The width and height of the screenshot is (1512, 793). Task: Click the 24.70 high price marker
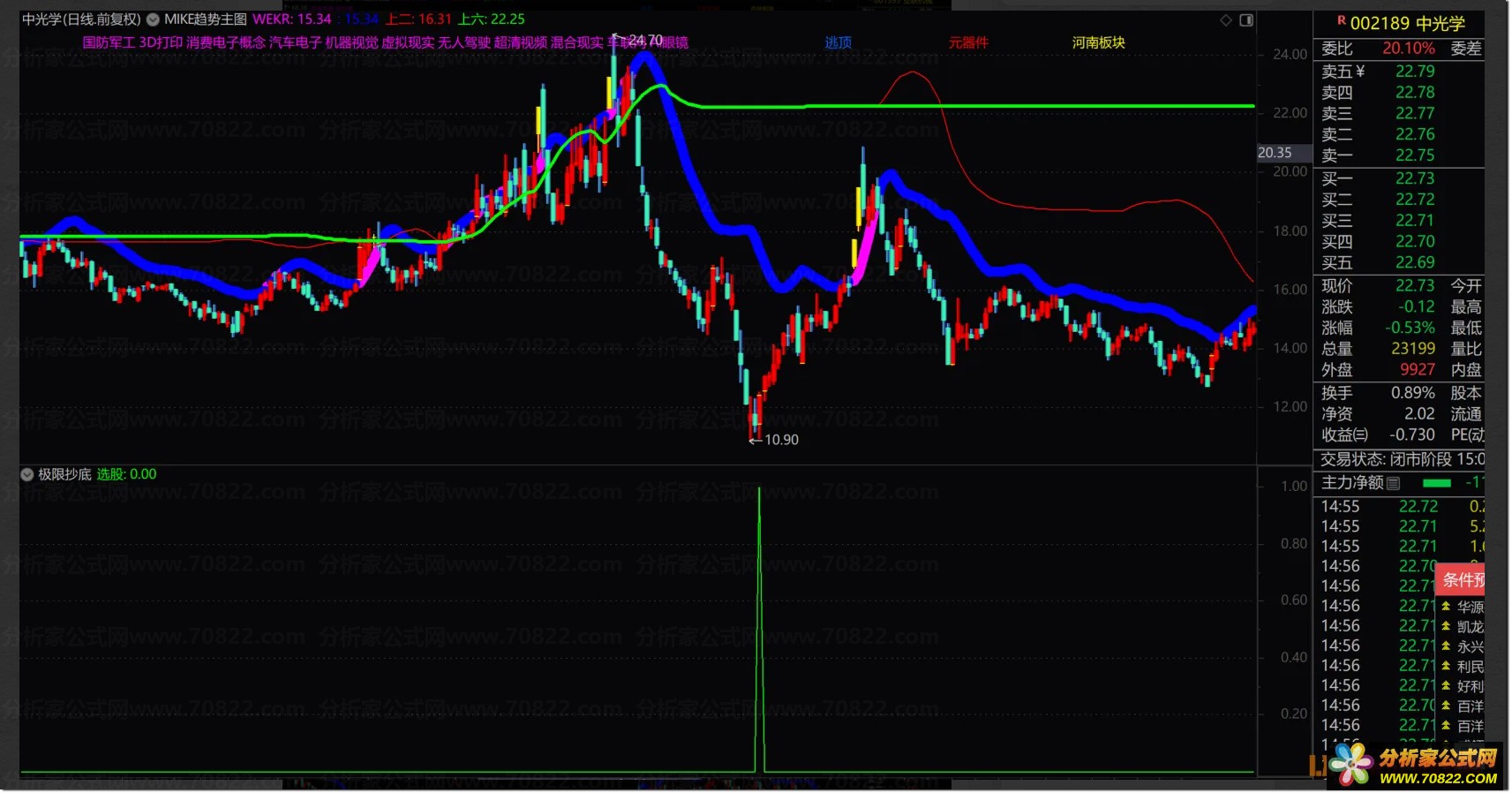pyautogui.click(x=645, y=41)
